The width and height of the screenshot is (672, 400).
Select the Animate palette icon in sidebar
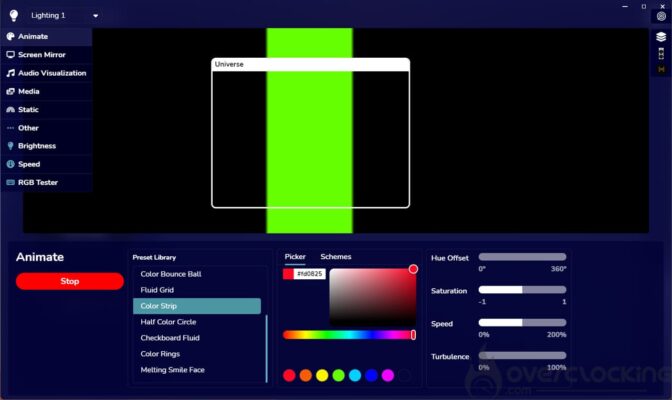10,36
